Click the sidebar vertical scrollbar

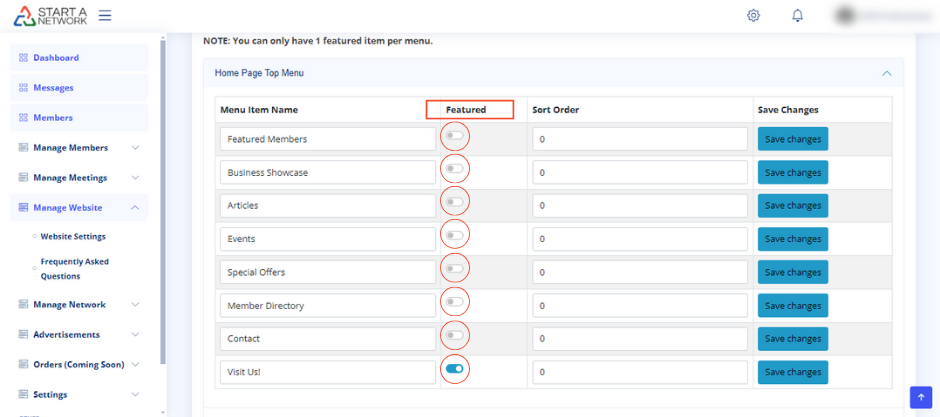pos(163,200)
